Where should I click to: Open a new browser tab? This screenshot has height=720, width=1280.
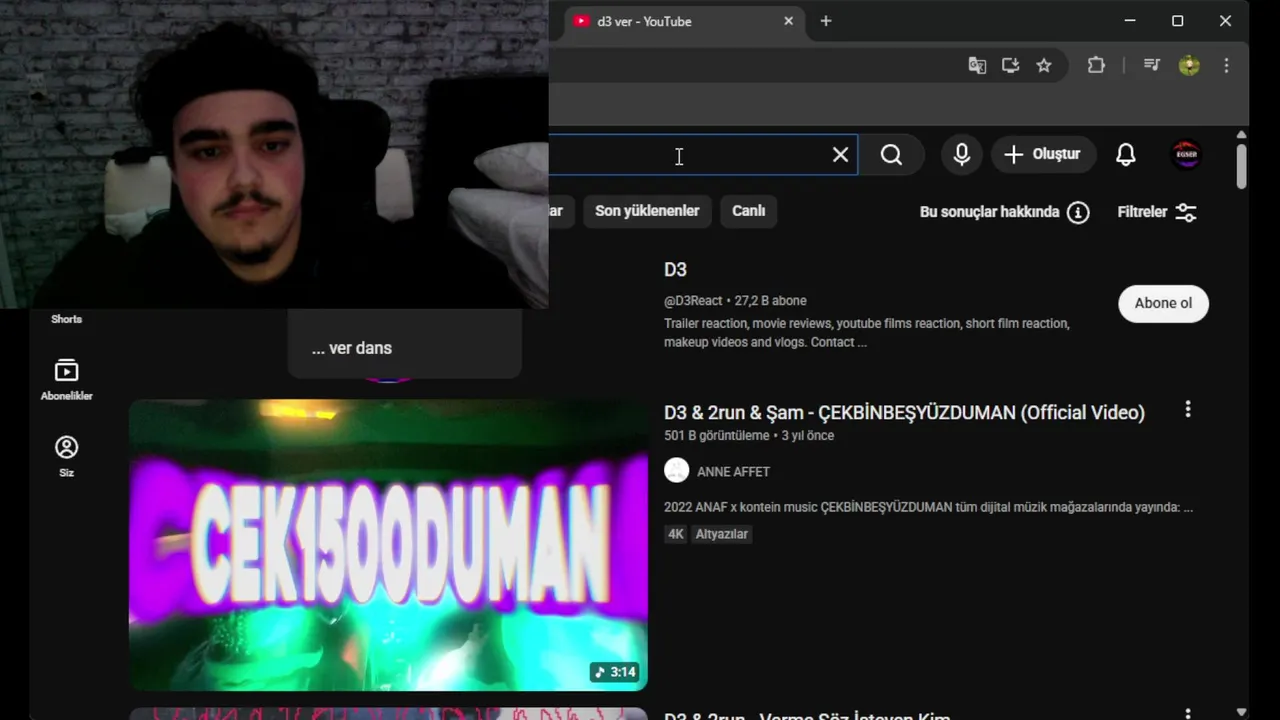point(825,21)
